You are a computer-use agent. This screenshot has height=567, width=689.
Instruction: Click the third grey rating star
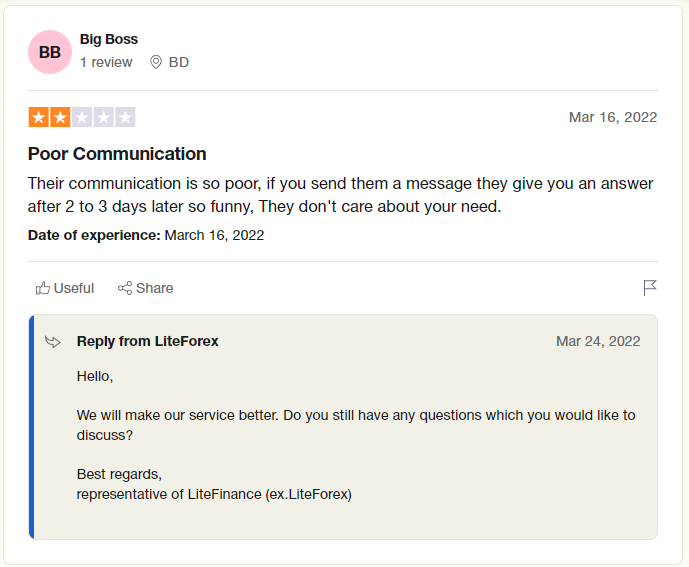(82, 117)
